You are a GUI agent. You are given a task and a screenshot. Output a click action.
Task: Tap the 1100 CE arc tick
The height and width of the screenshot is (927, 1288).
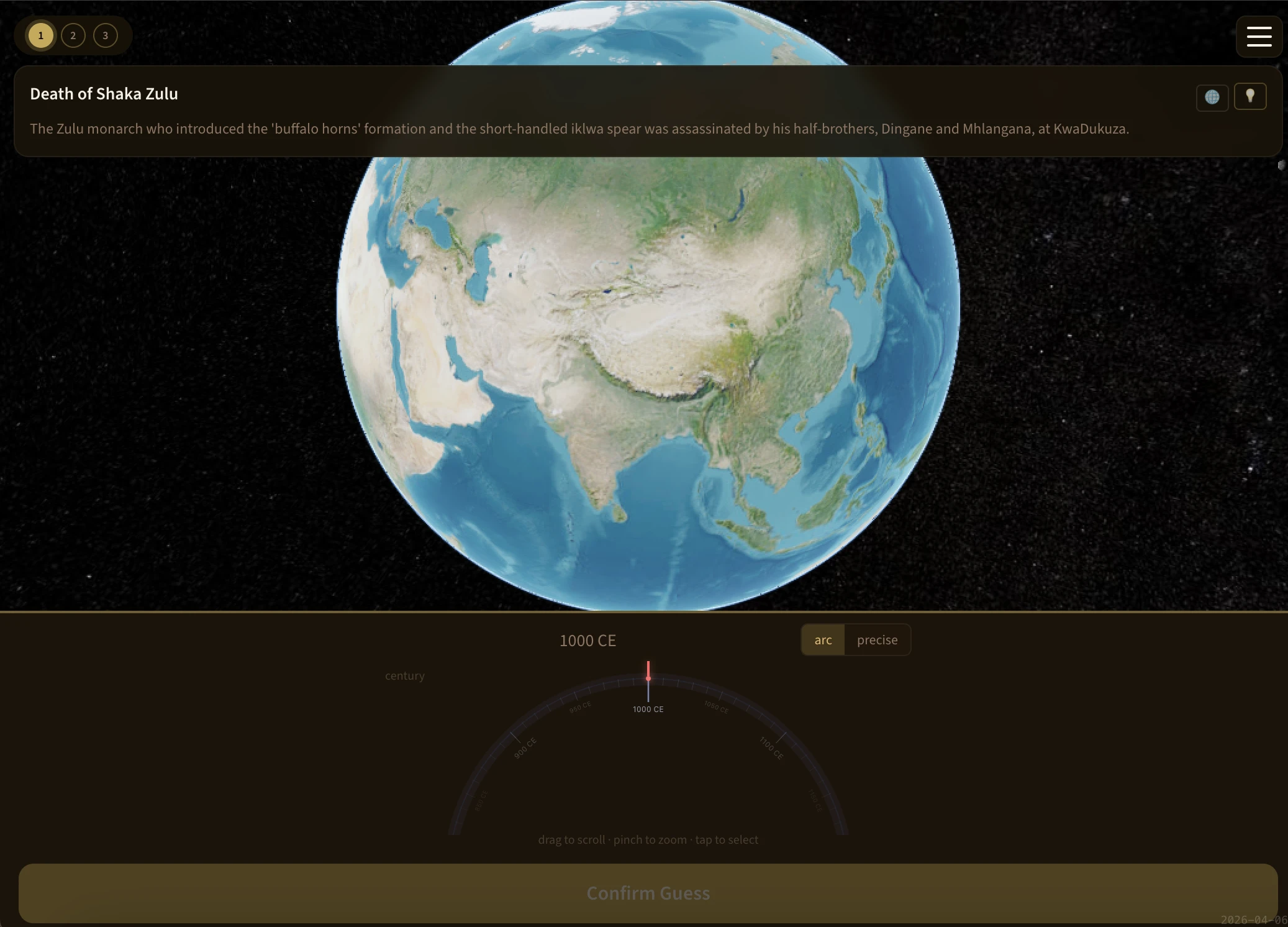[781, 737]
